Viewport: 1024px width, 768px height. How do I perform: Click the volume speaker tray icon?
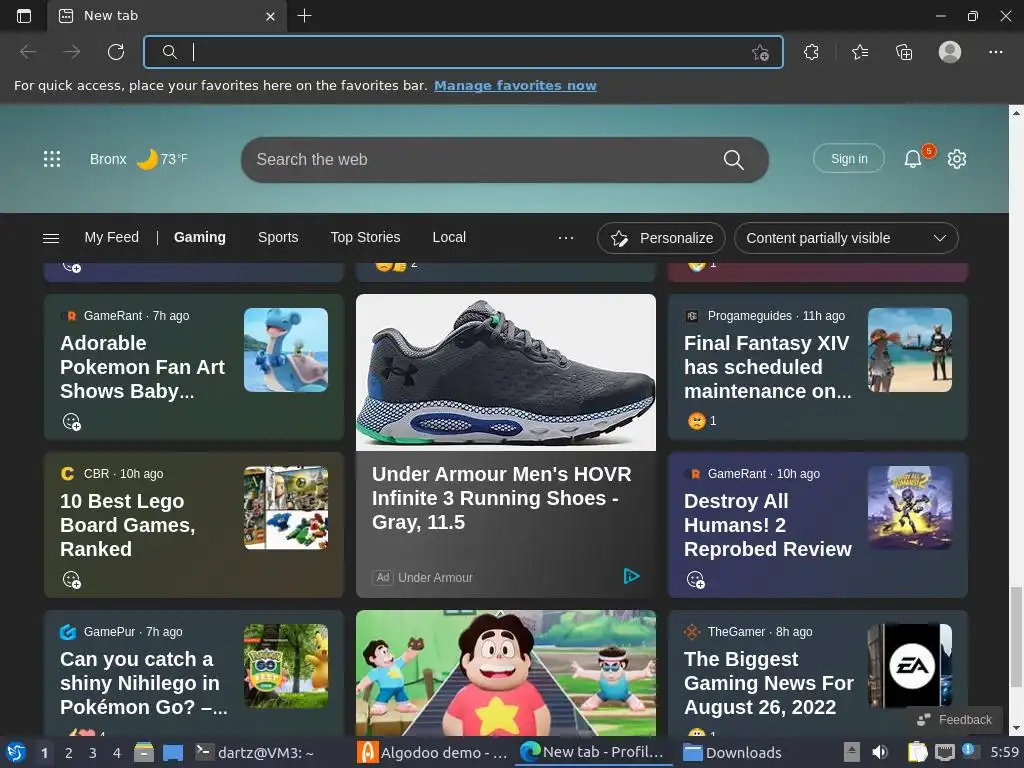pos(880,752)
